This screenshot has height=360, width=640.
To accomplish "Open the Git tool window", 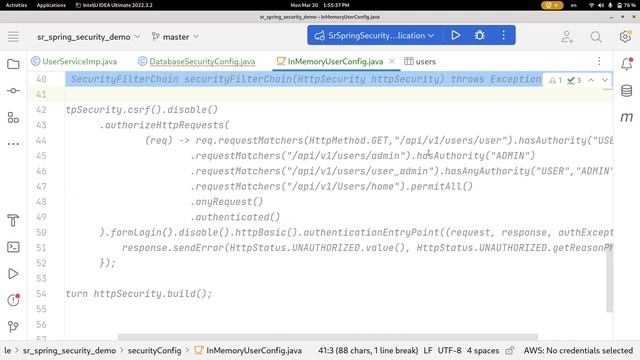I will point(13,327).
